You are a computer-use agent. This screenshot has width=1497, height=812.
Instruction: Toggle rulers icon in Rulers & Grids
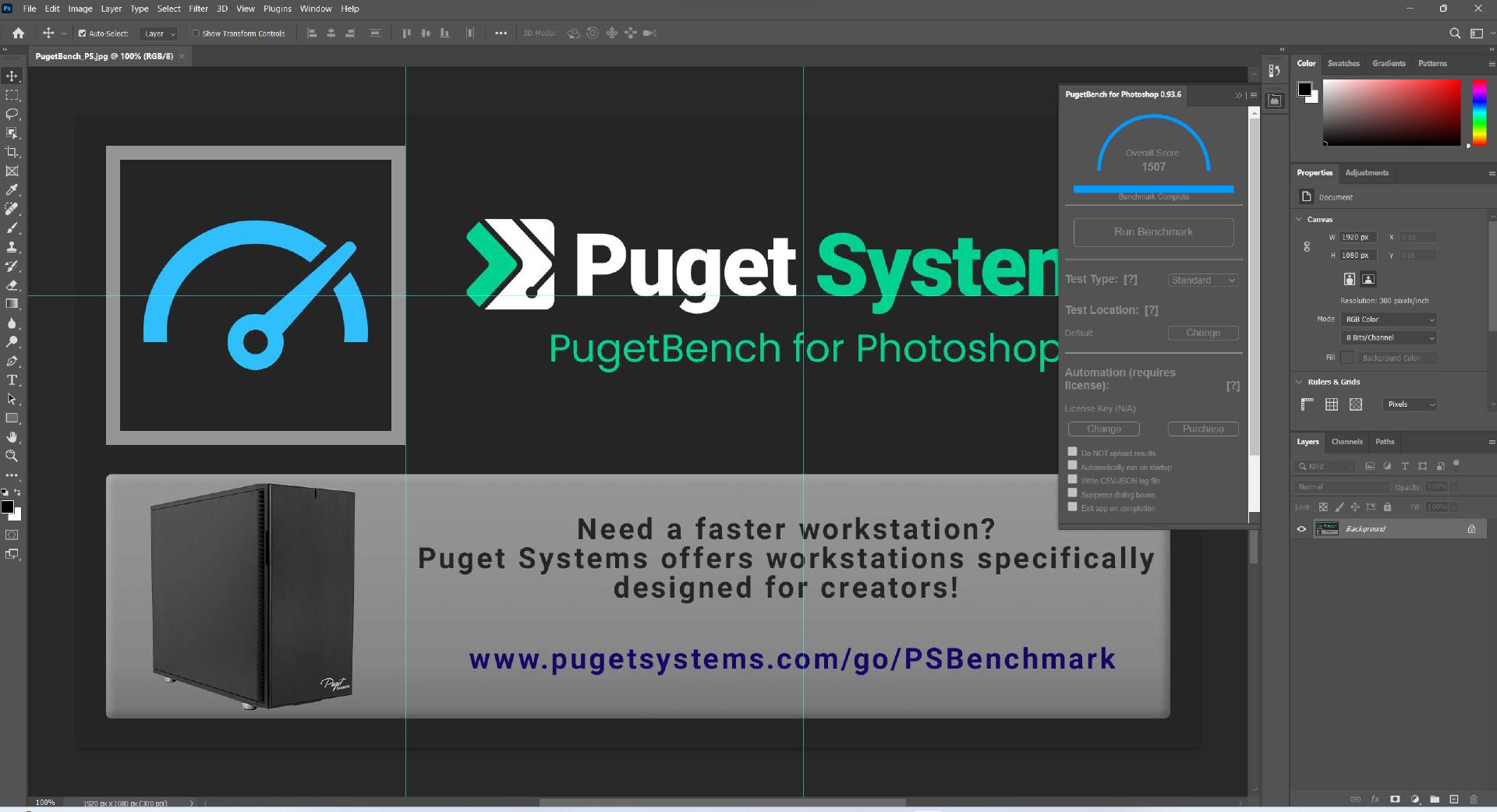click(1308, 404)
